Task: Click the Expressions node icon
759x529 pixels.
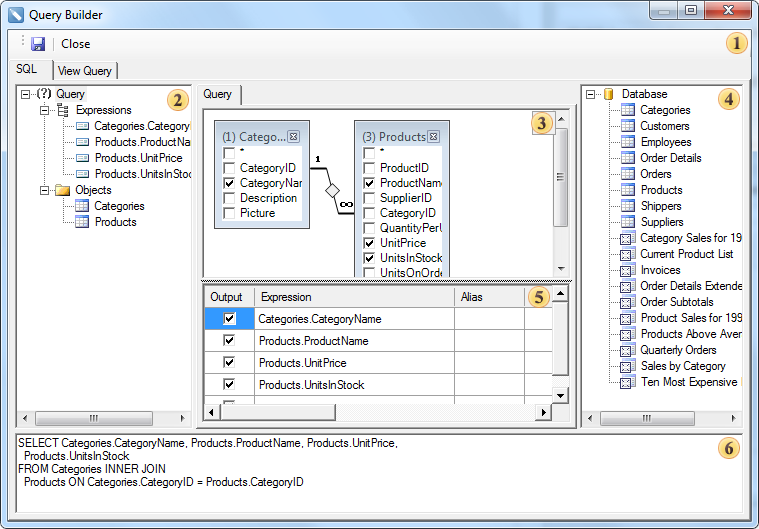Action: pyautogui.click(x=62, y=110)
